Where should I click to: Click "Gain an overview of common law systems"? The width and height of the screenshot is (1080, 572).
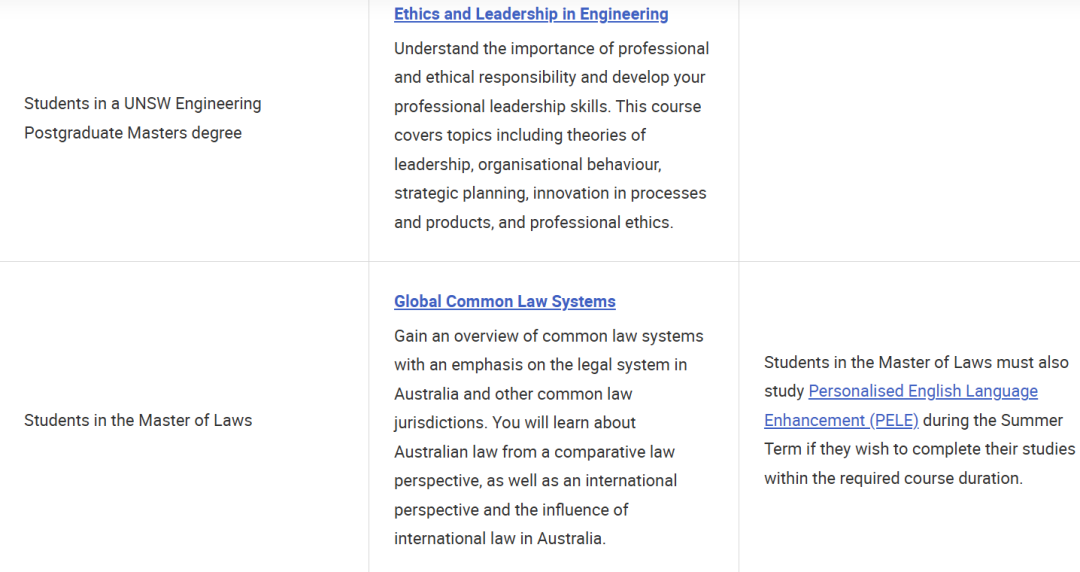pyautogui.click(x=548, y=336)
